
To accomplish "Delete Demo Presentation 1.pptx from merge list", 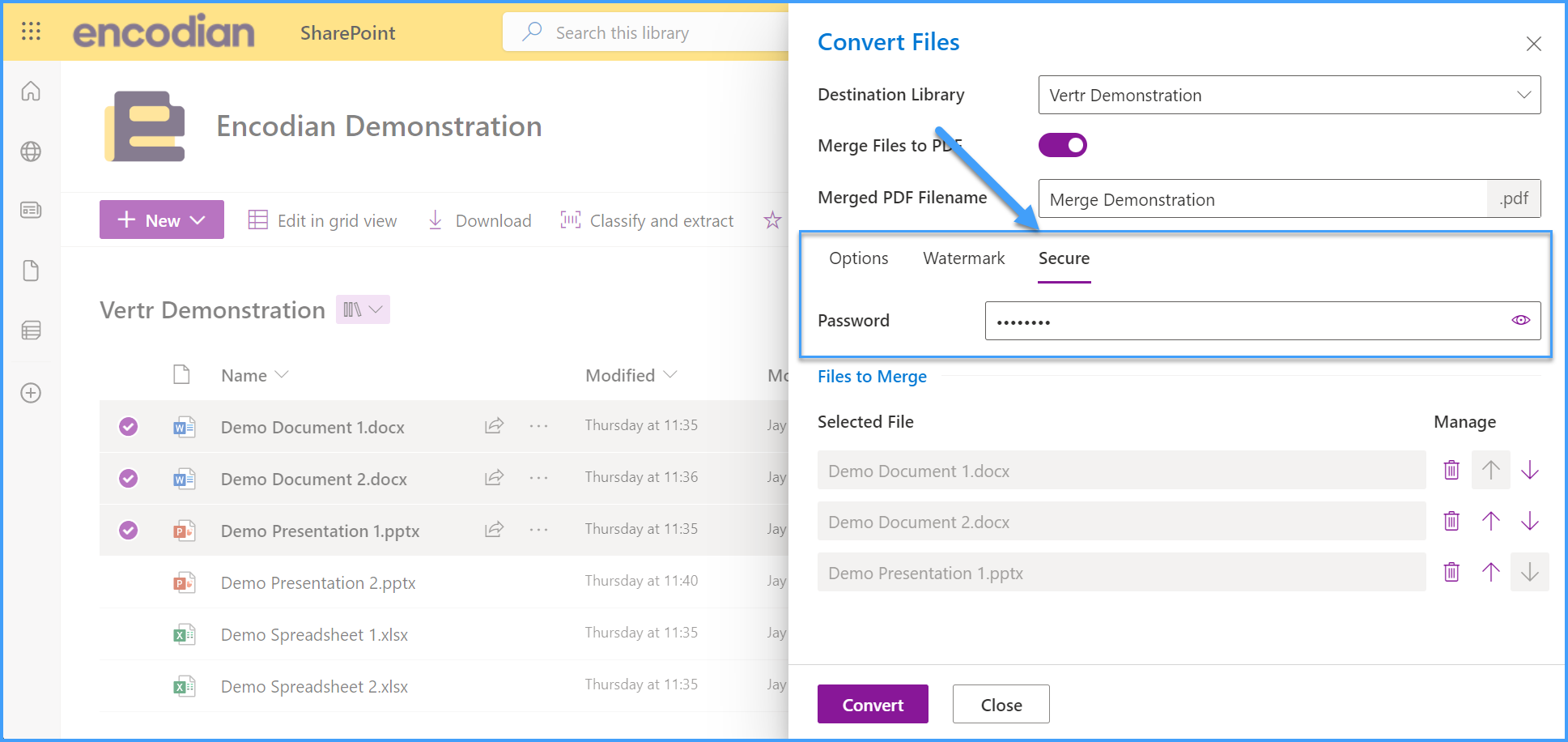I will pyautogui.click(x=1451, y=572).
